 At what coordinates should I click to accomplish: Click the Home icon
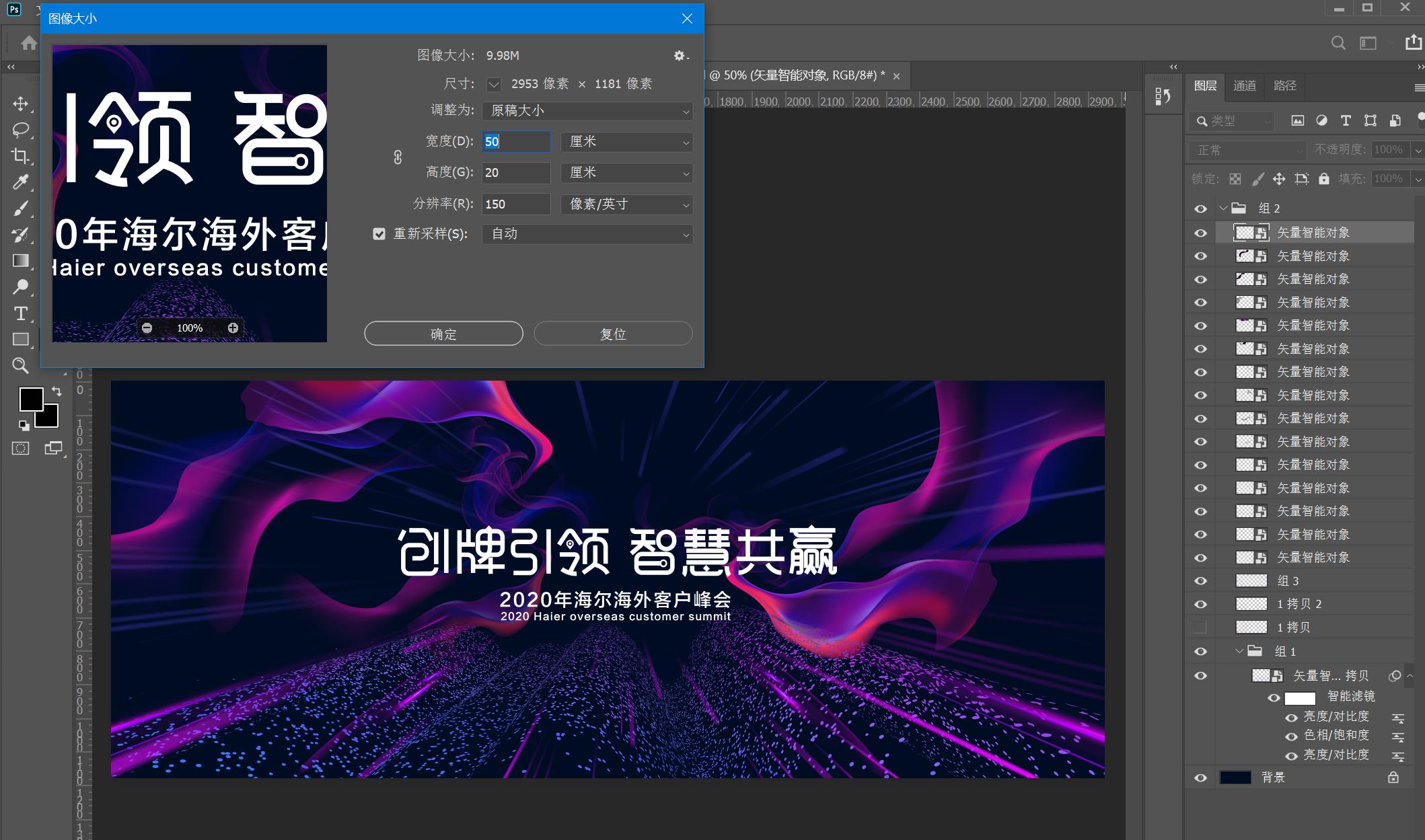click(x=29, y=43)
